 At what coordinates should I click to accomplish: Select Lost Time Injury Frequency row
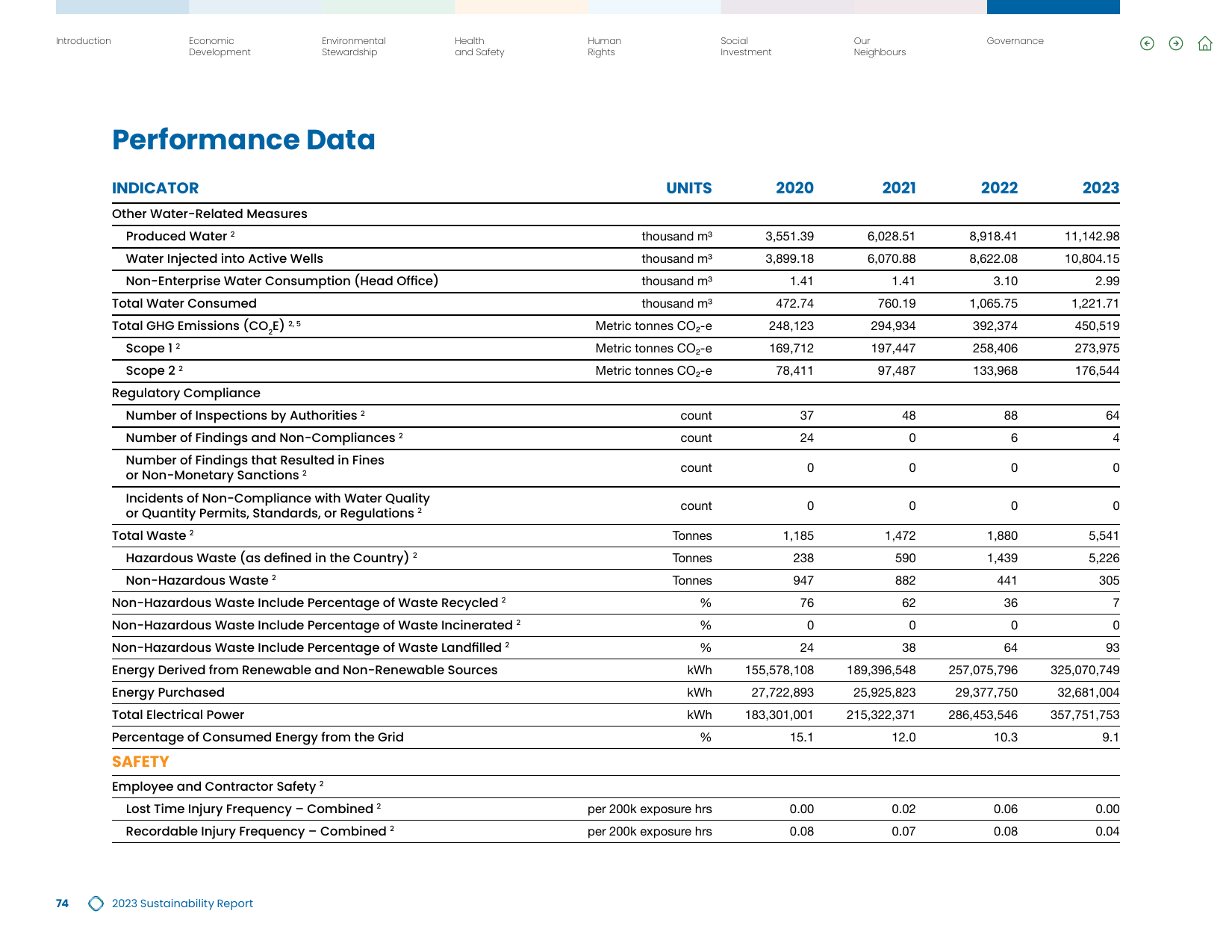(x=616, y=809)
